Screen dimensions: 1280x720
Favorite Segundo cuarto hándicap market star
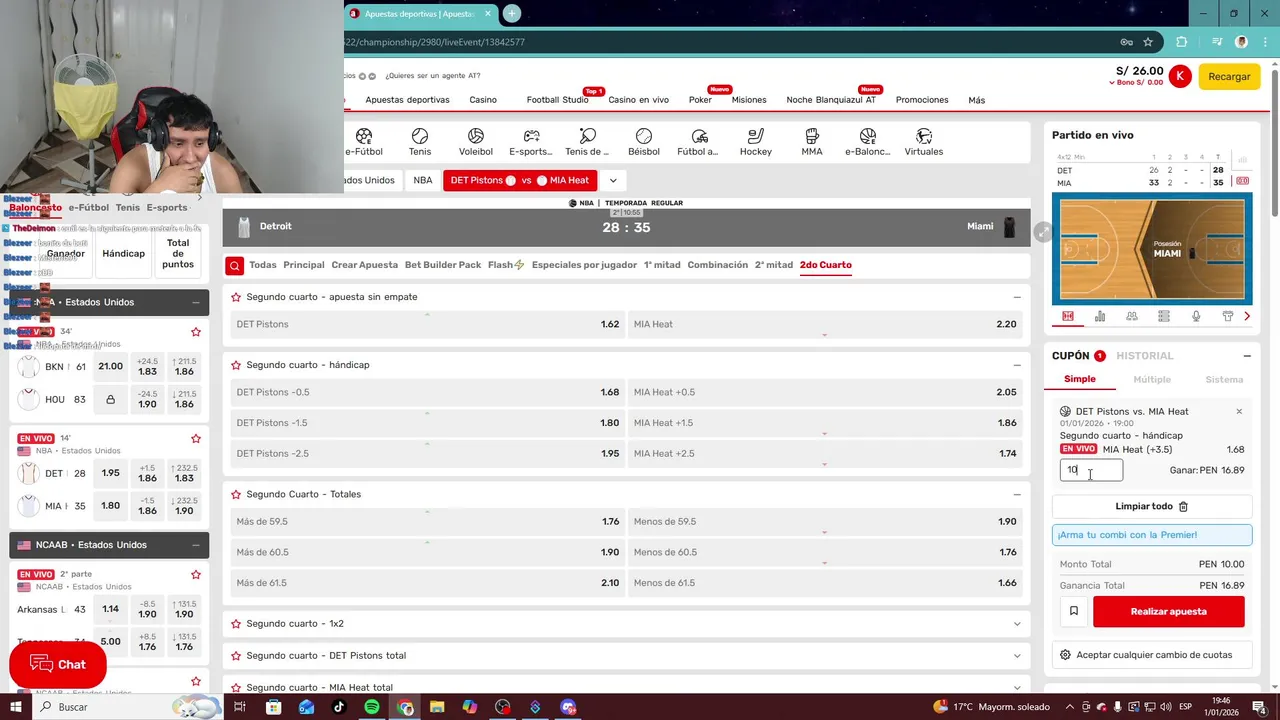pos(237,365)
